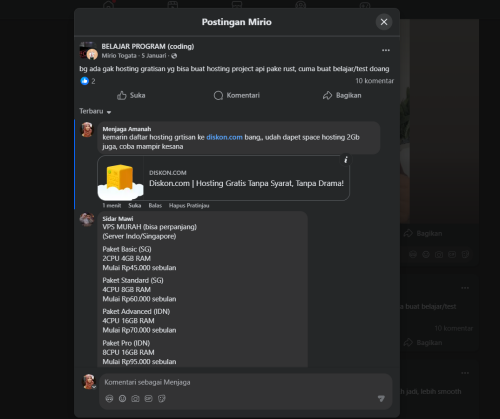Expand the Terbaru comment sorting dropdown
Screen dimensions: 500x419
95,111
